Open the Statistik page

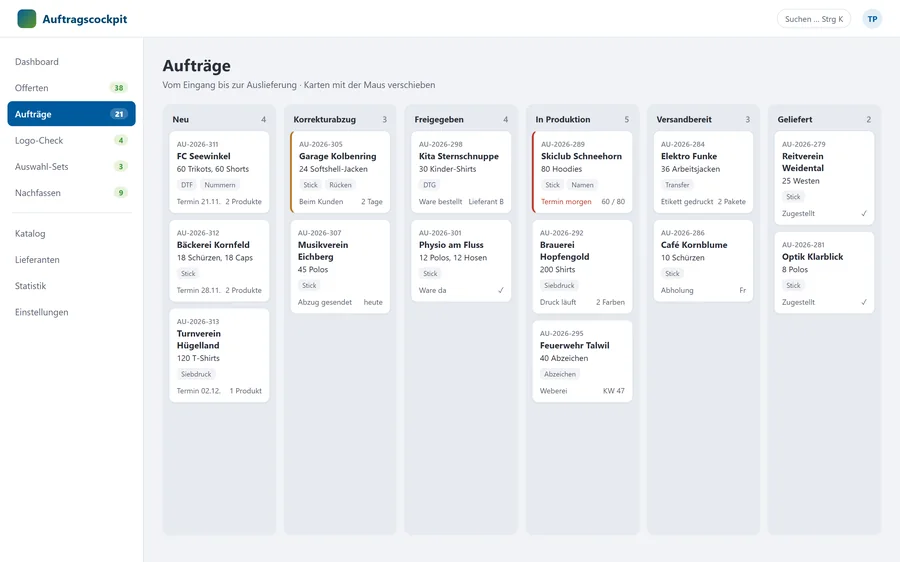pos(71,286)
